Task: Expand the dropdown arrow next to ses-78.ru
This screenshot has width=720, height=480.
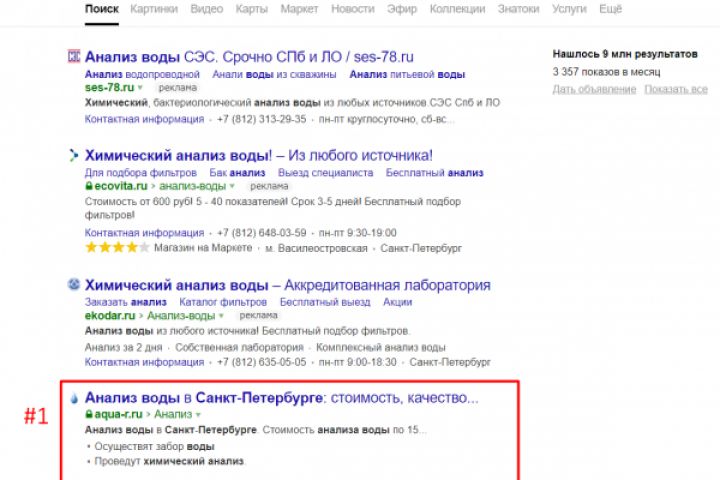Action: pos(140,87)
